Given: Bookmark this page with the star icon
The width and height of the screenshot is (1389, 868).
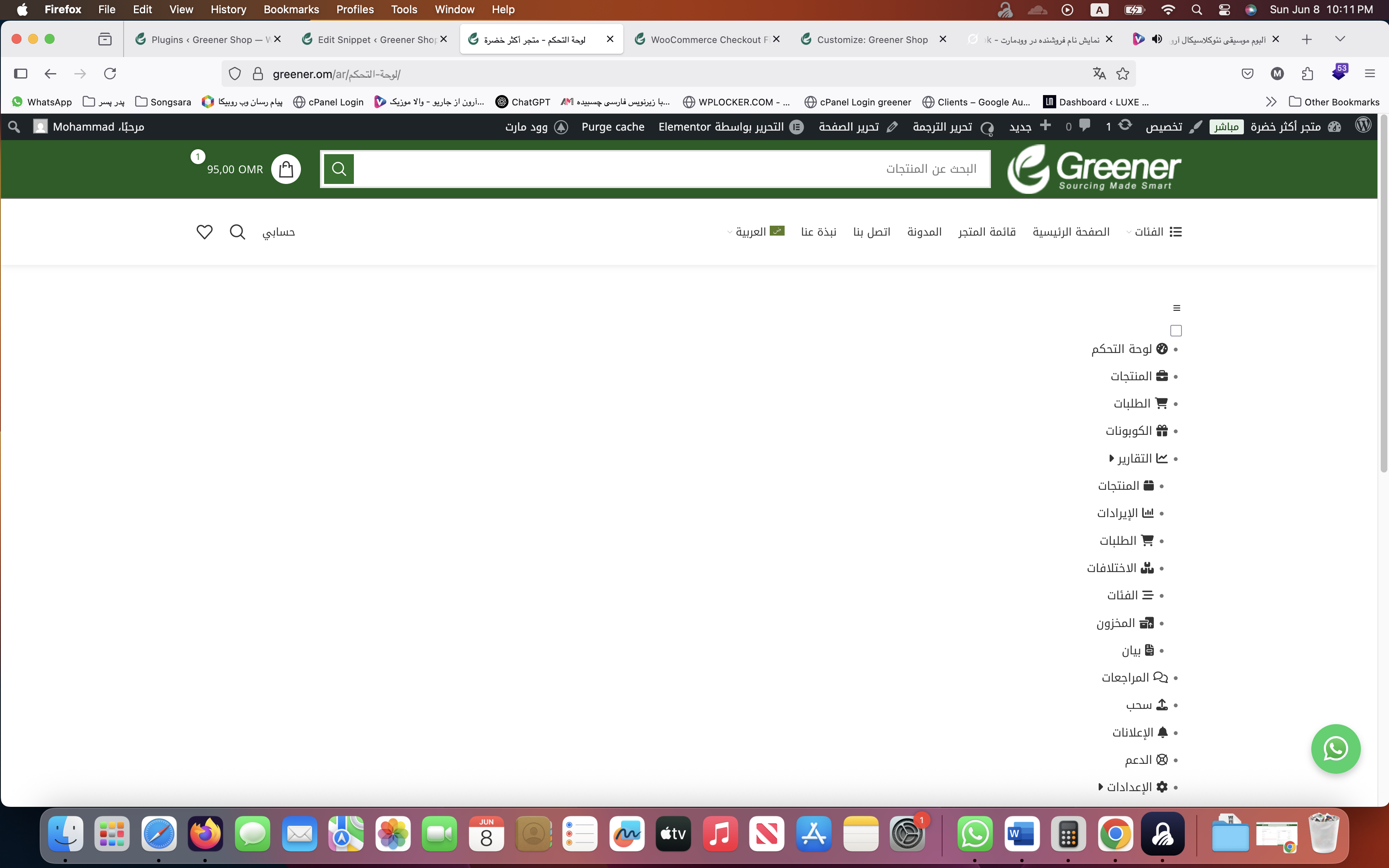Looking at the screenshot, I should click(1123, 74).
